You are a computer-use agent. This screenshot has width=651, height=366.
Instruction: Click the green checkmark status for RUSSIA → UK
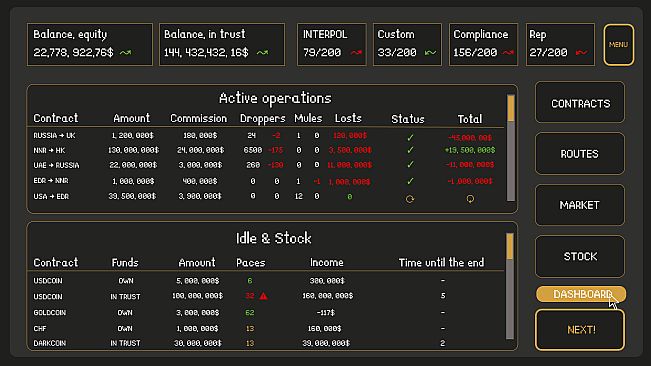tap(410, 137)
